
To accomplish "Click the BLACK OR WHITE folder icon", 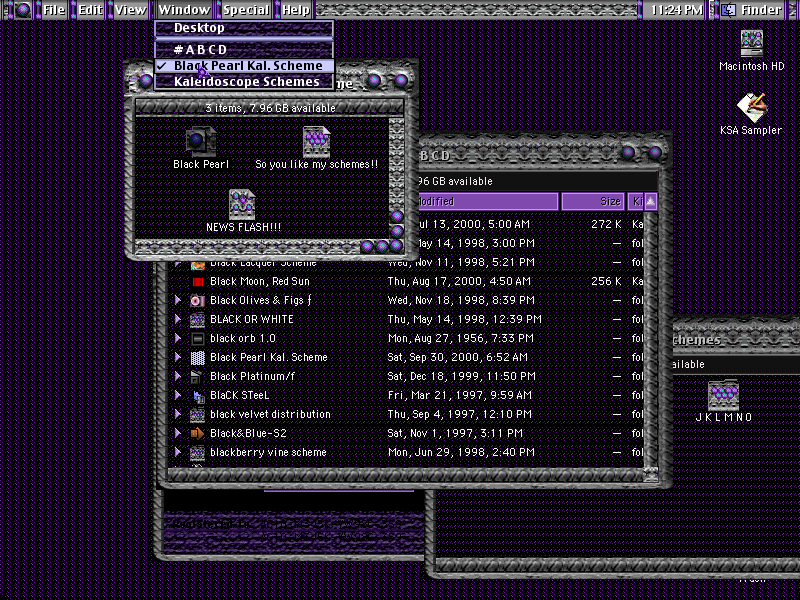I will coord(197,320).
